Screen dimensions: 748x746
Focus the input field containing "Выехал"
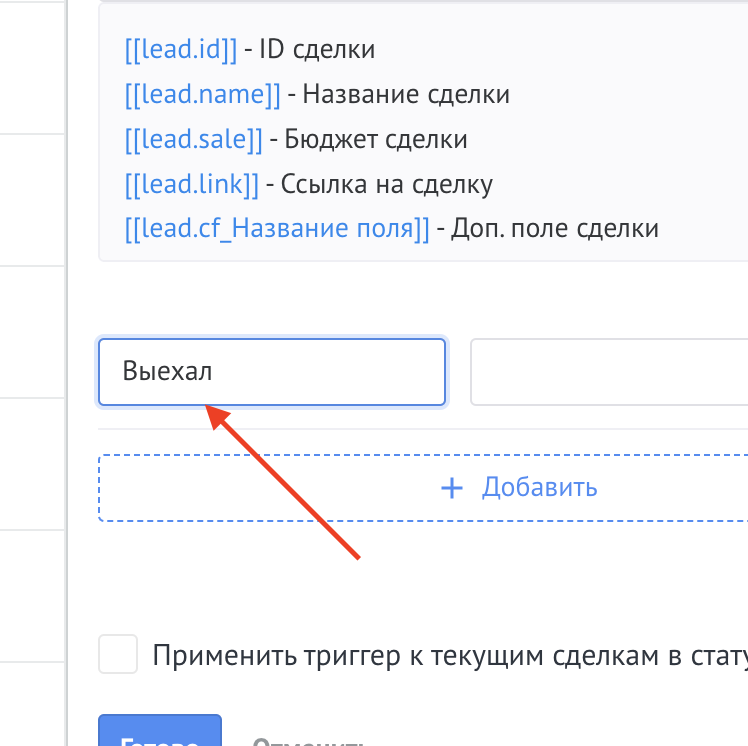tap(271, 372)
